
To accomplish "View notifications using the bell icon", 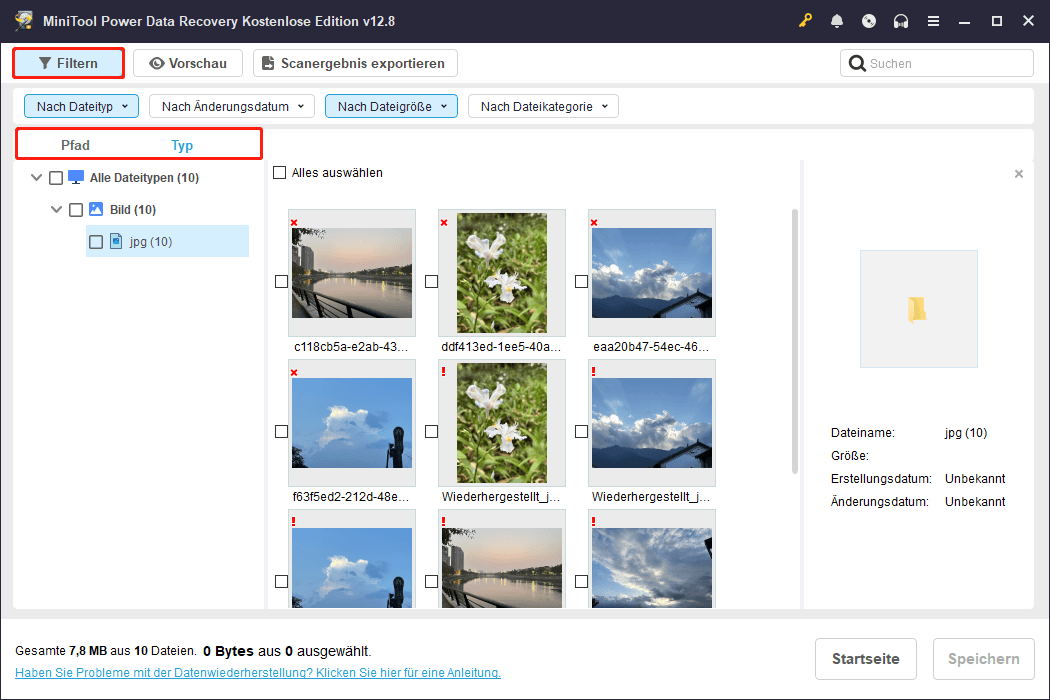I will (x=837, y=20).
